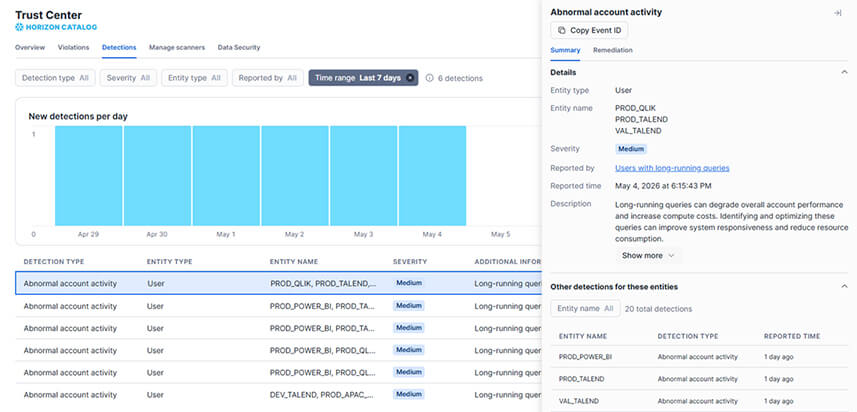Sort by DETECTION TYPE column header

(54, 262)
